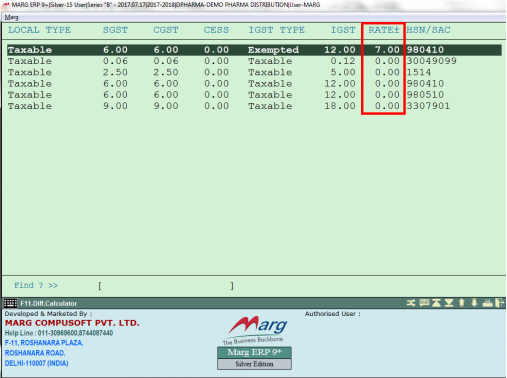
Task: Click the down arrow icon in status bar
Action: click(474, 303)
